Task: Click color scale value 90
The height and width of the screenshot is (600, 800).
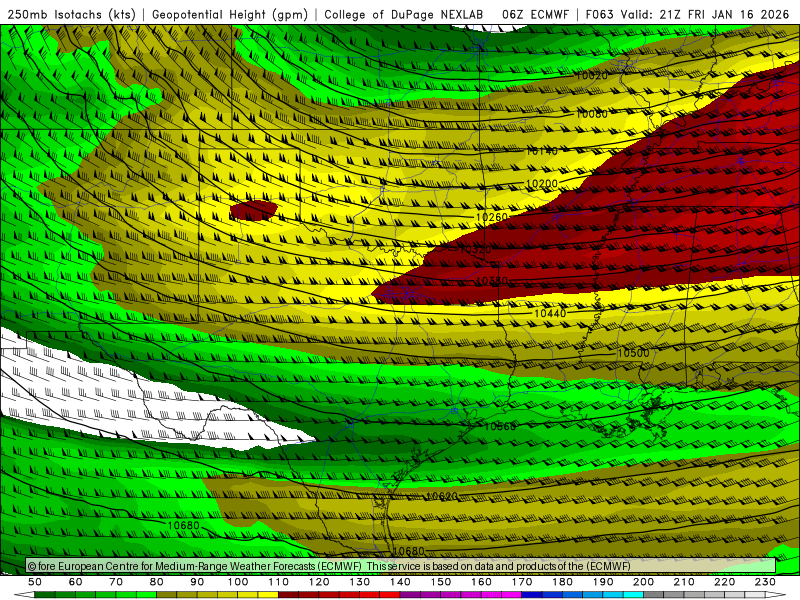Action: tap(197, 582)
